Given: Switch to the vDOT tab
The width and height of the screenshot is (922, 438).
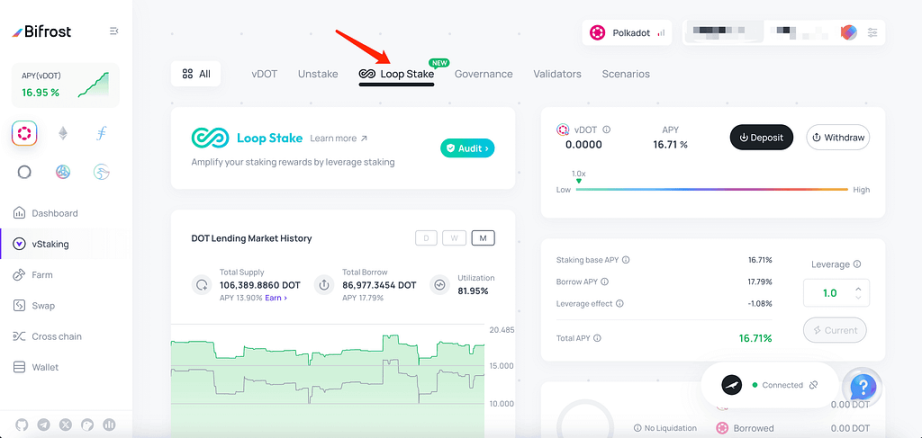Looking at the screenshot, I should pyautogui.click(x=264, y=74).
